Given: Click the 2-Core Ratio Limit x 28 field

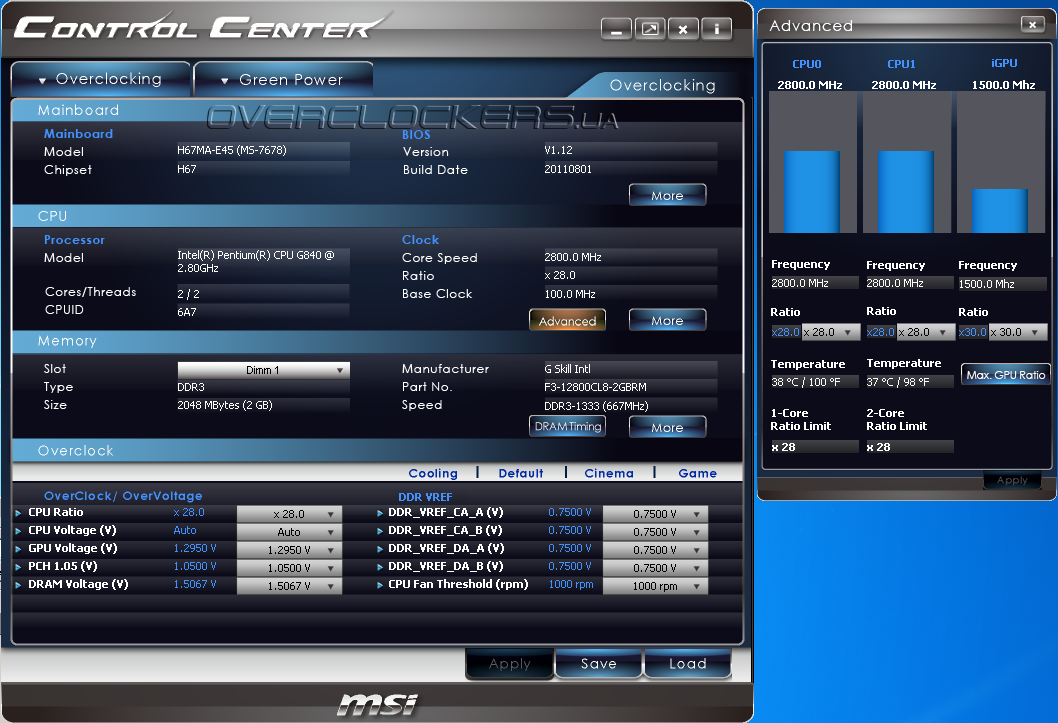Looking at the screenshot, I should [910, 446].
